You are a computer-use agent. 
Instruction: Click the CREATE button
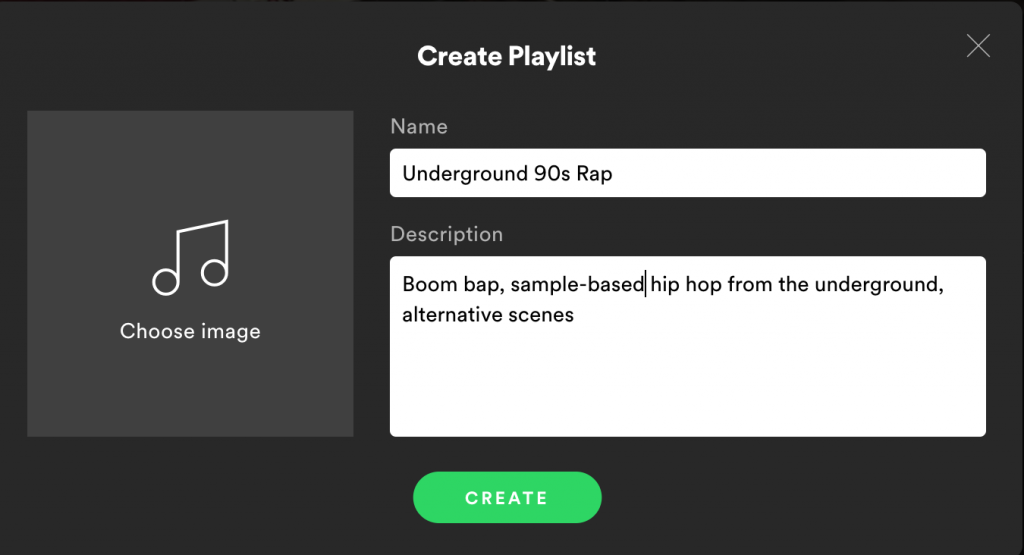click(507, 498)
